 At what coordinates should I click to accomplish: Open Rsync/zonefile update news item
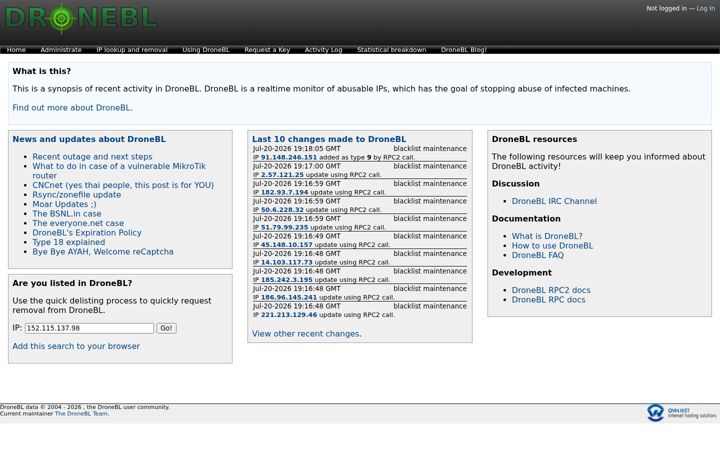tap(77, 195)
